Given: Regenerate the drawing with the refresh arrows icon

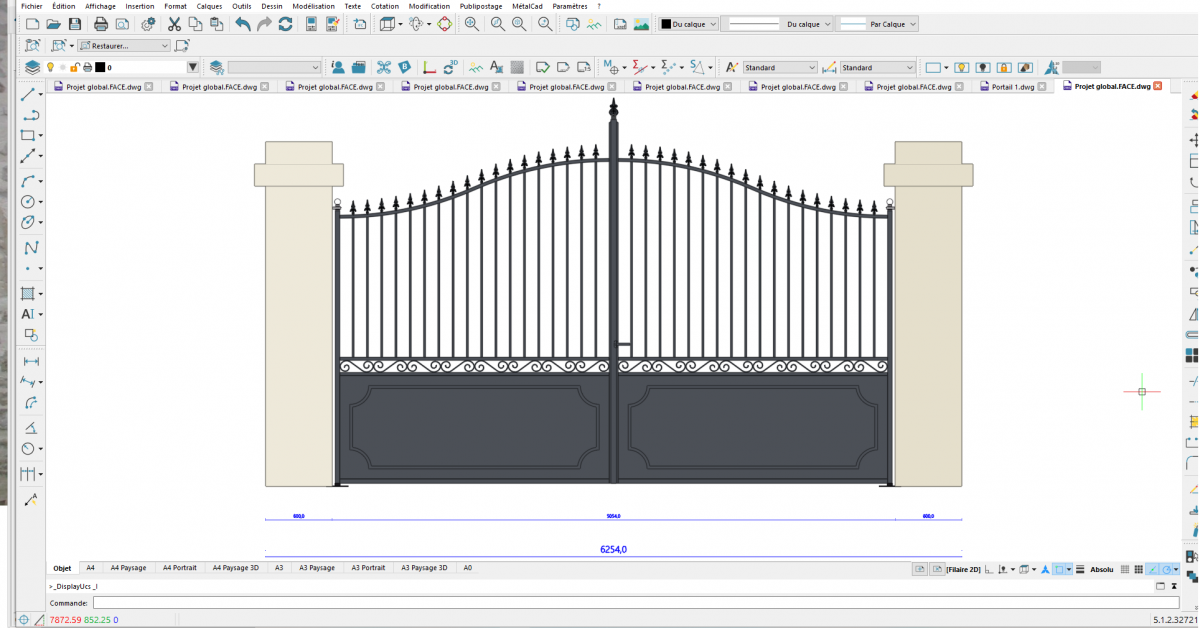Looking at the screenshot, I should click(285, 24).
